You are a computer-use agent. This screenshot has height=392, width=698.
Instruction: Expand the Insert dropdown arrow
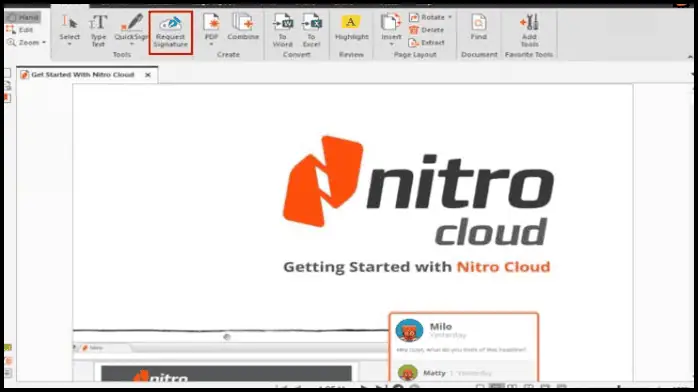pos(391,44)
